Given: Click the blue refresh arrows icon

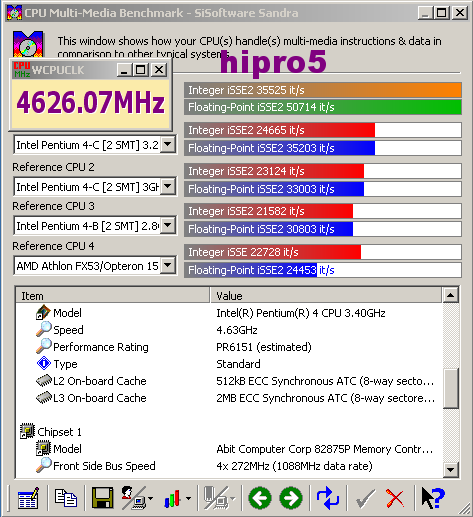Looking at the screenshot, I should tap(328, 498).
